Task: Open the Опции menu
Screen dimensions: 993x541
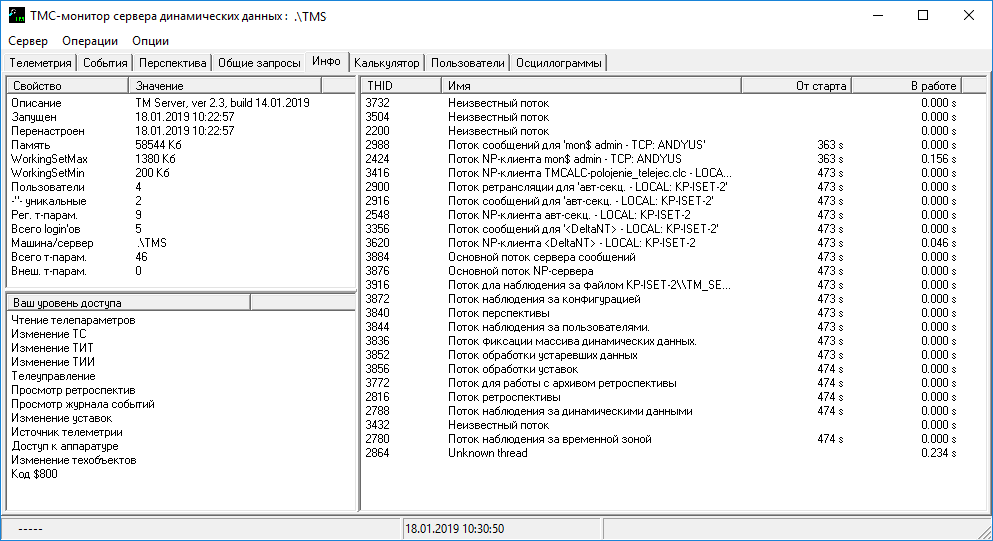Action: (x=150, y=41)
